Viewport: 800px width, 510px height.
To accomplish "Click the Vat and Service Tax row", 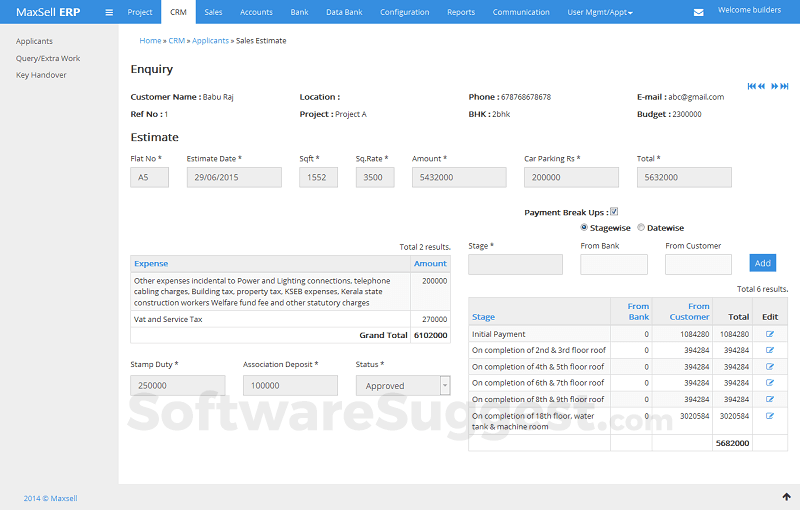I will pyautogui.click(x=290, y=319).
